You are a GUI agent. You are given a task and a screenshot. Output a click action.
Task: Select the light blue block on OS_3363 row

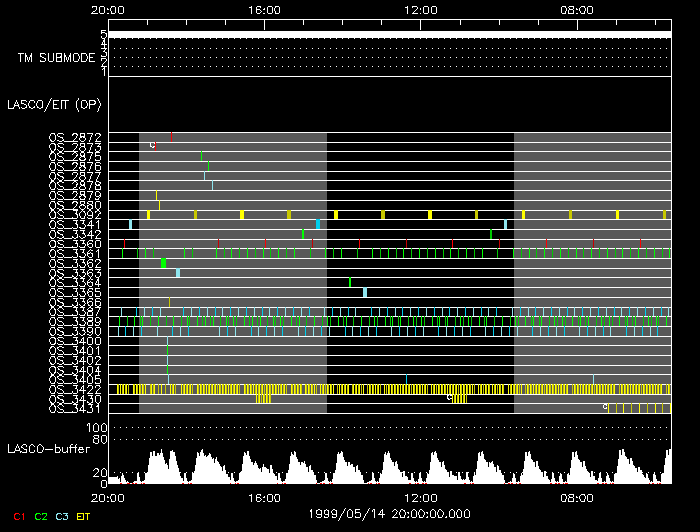point(178,273)
